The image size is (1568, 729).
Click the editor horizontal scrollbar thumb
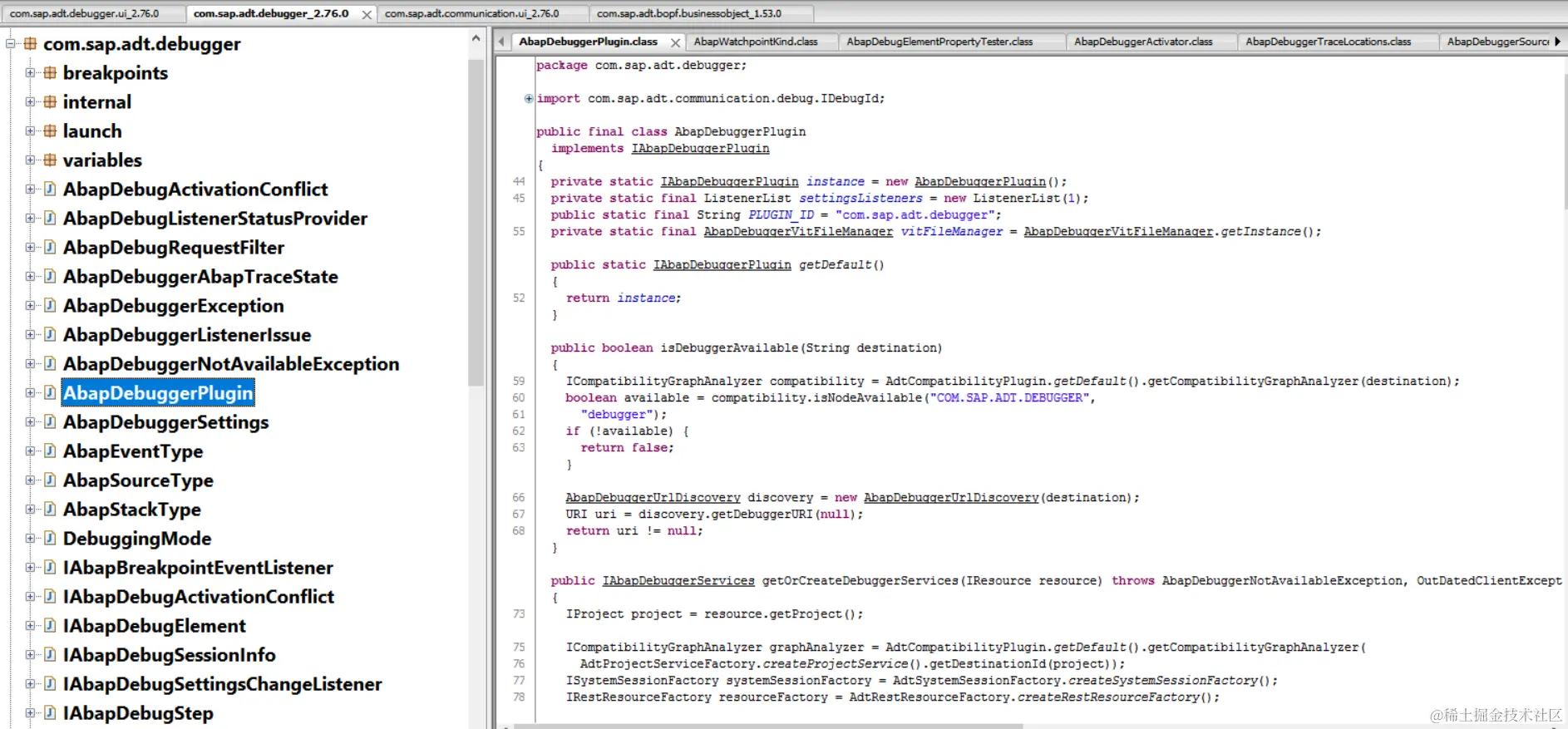point(767,727)
